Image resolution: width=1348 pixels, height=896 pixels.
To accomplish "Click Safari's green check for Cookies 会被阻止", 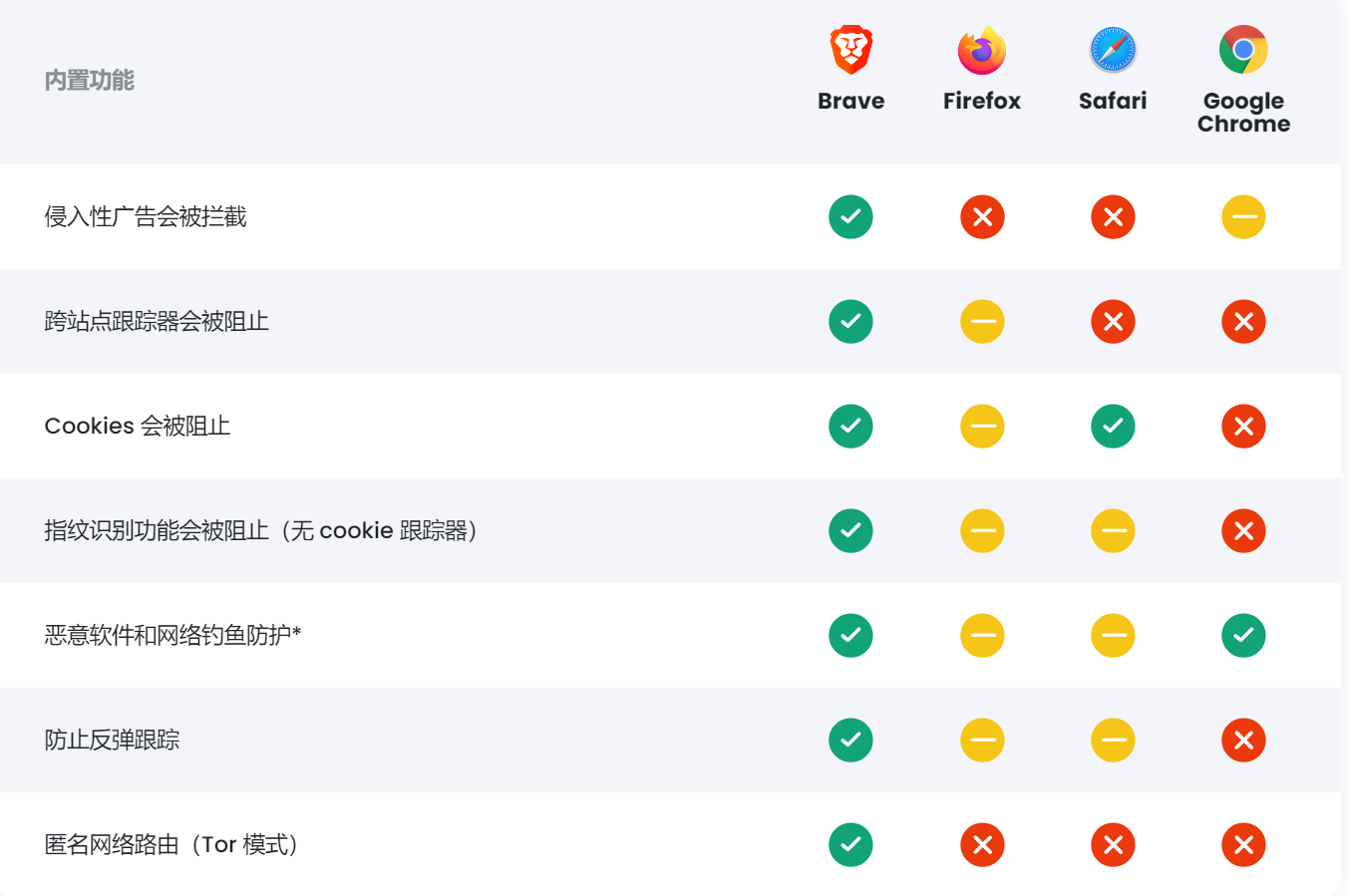I will point(1113,427).
